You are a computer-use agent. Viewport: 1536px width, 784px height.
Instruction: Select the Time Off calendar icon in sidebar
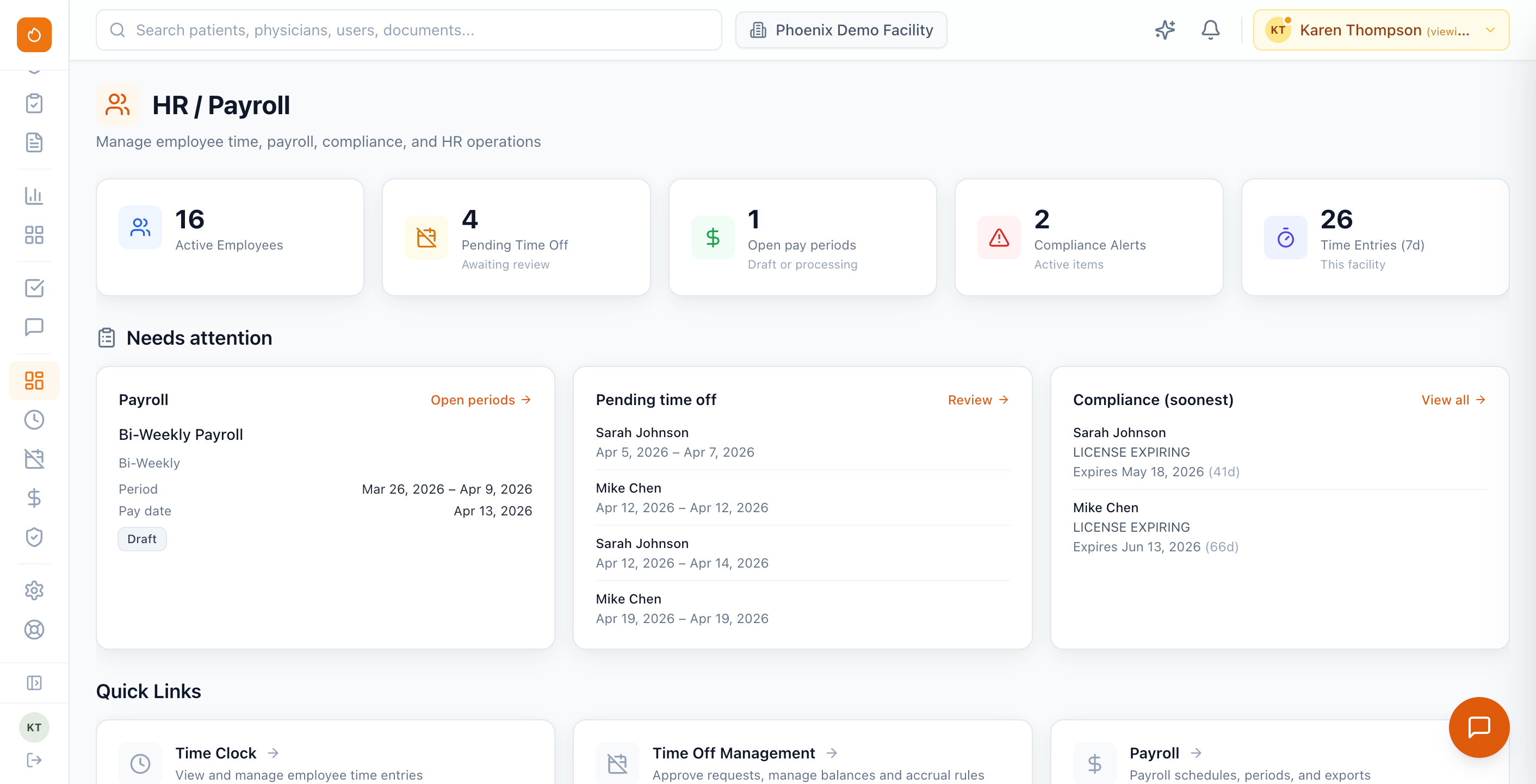[34, 458]
